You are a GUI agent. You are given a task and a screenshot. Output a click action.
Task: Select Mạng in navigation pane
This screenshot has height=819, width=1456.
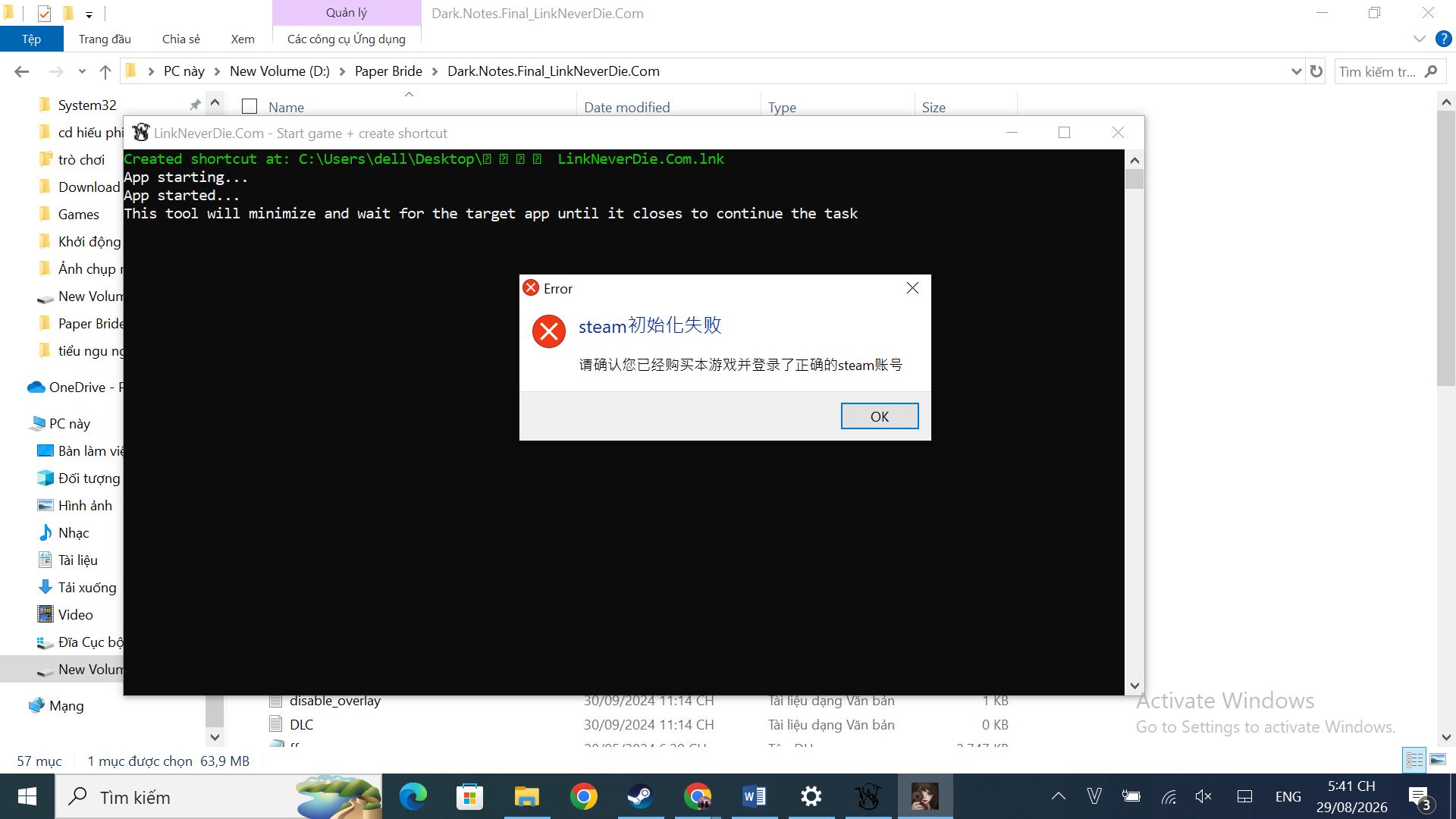tap(66, 705)
